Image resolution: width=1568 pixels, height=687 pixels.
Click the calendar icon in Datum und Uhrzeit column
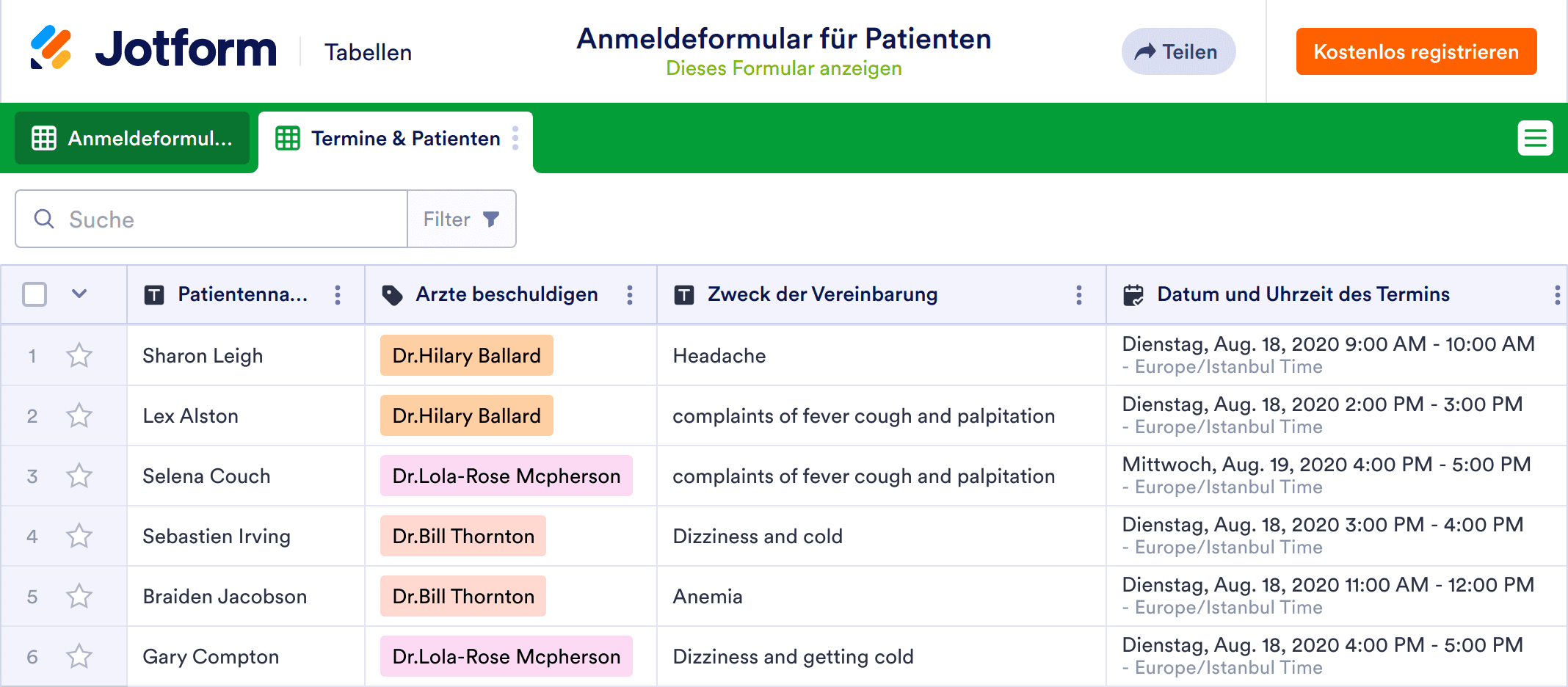tap(1133, 294)
